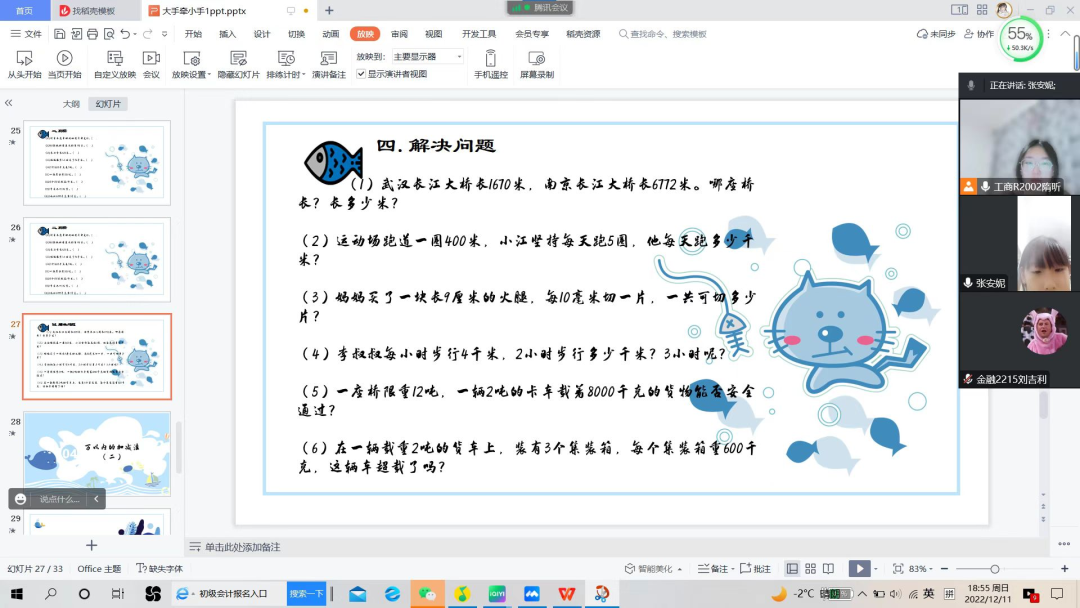Open the 放映到 display dropdown
Screen dimensions: 1080x608
(427, 57)
